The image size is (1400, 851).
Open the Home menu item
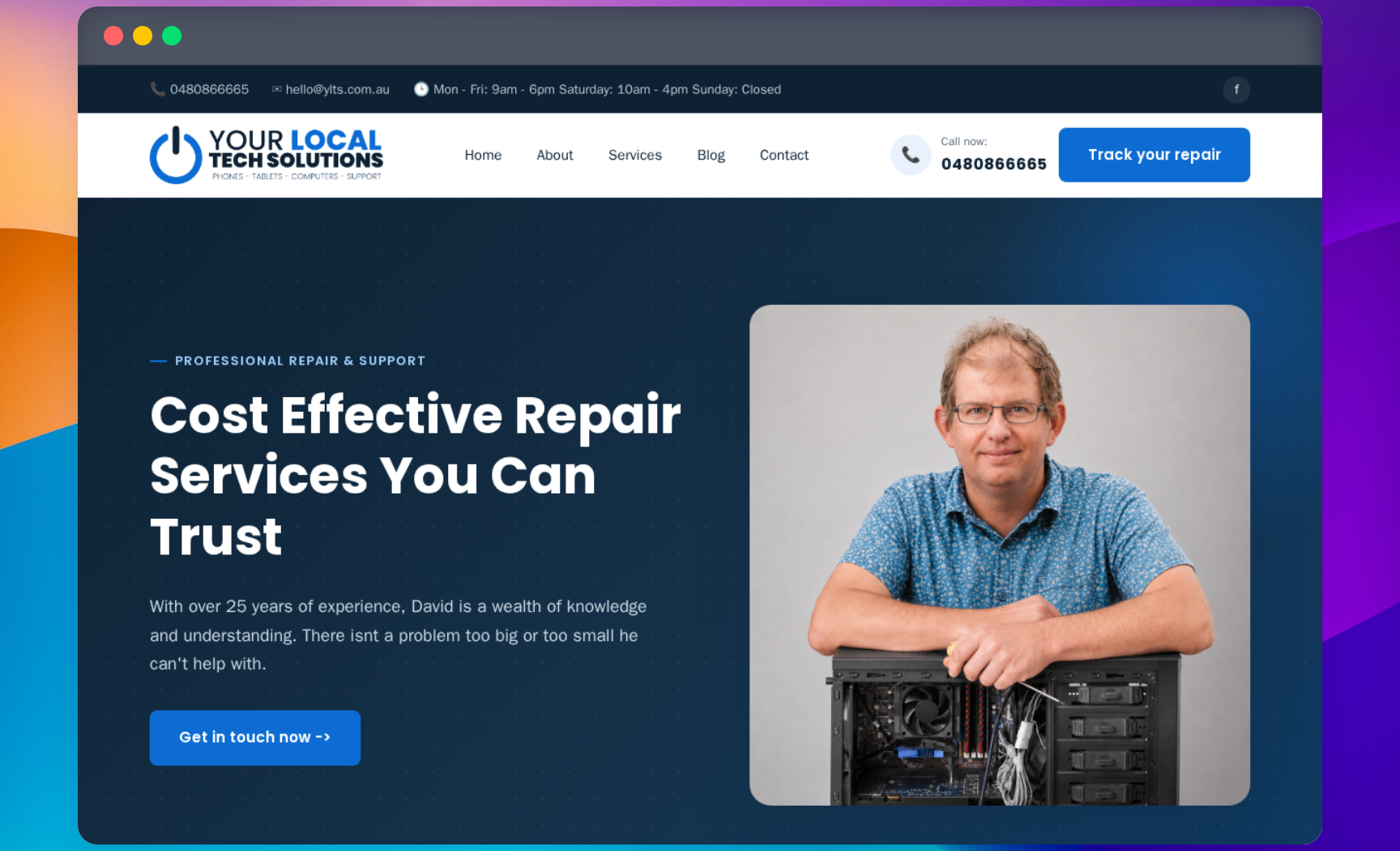point(483,155)
